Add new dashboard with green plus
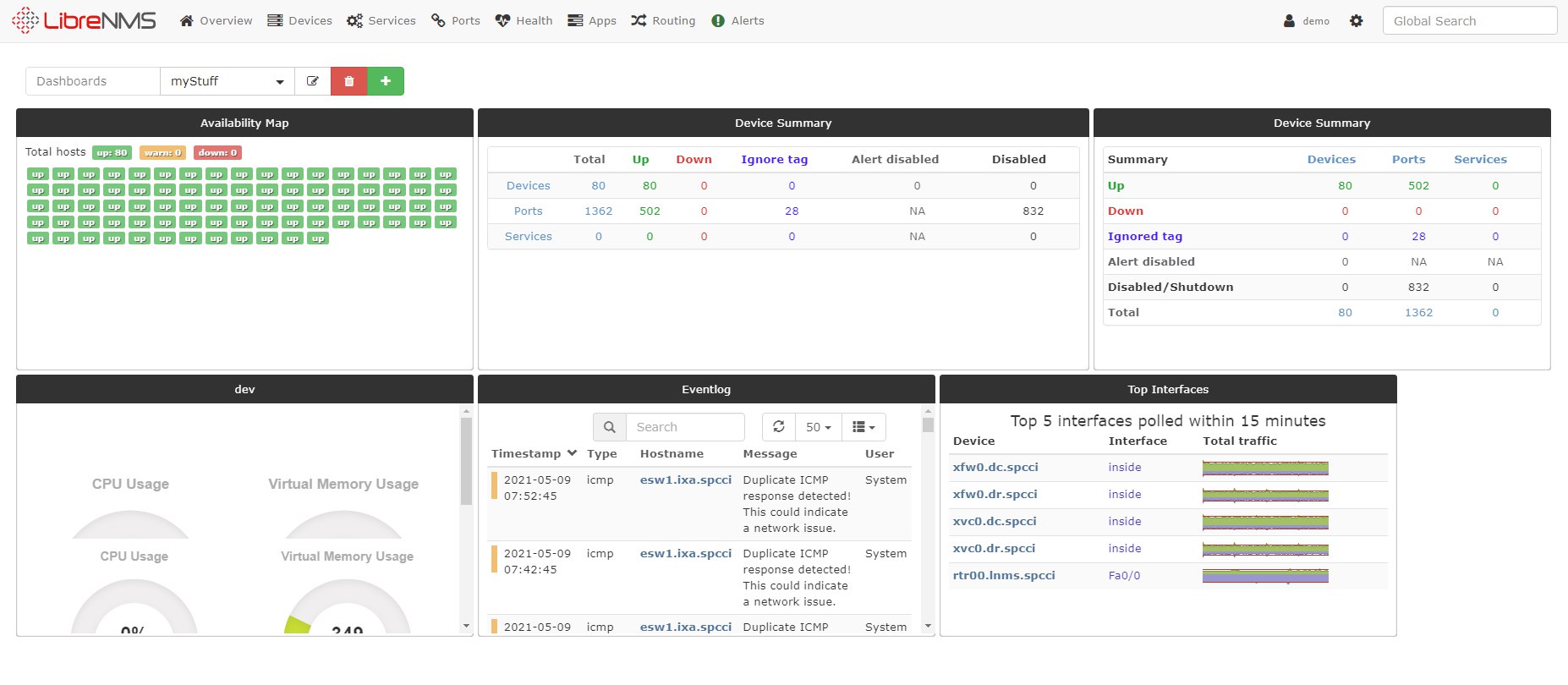The image size is (1568, 685). coord(386,81)
